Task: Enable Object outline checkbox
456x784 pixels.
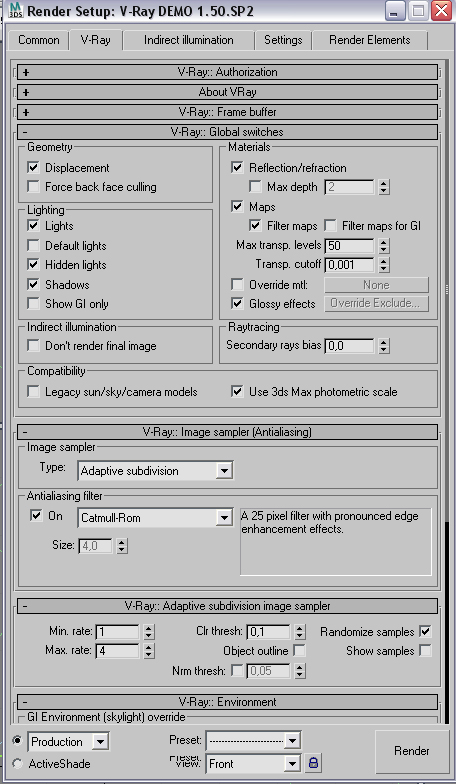Action: pyautogui.click(x=299, y=650)
